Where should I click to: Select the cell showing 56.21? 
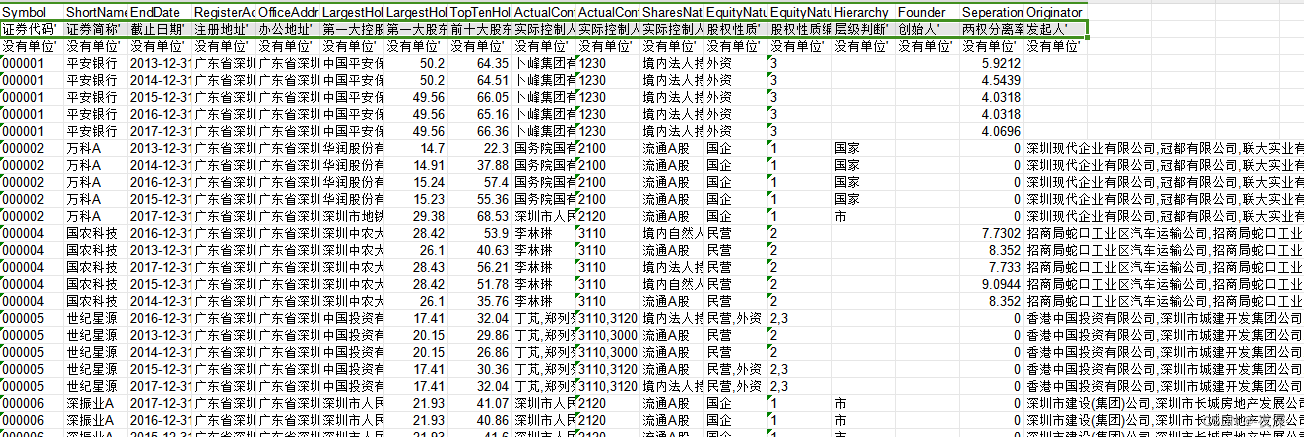[480, 266]
